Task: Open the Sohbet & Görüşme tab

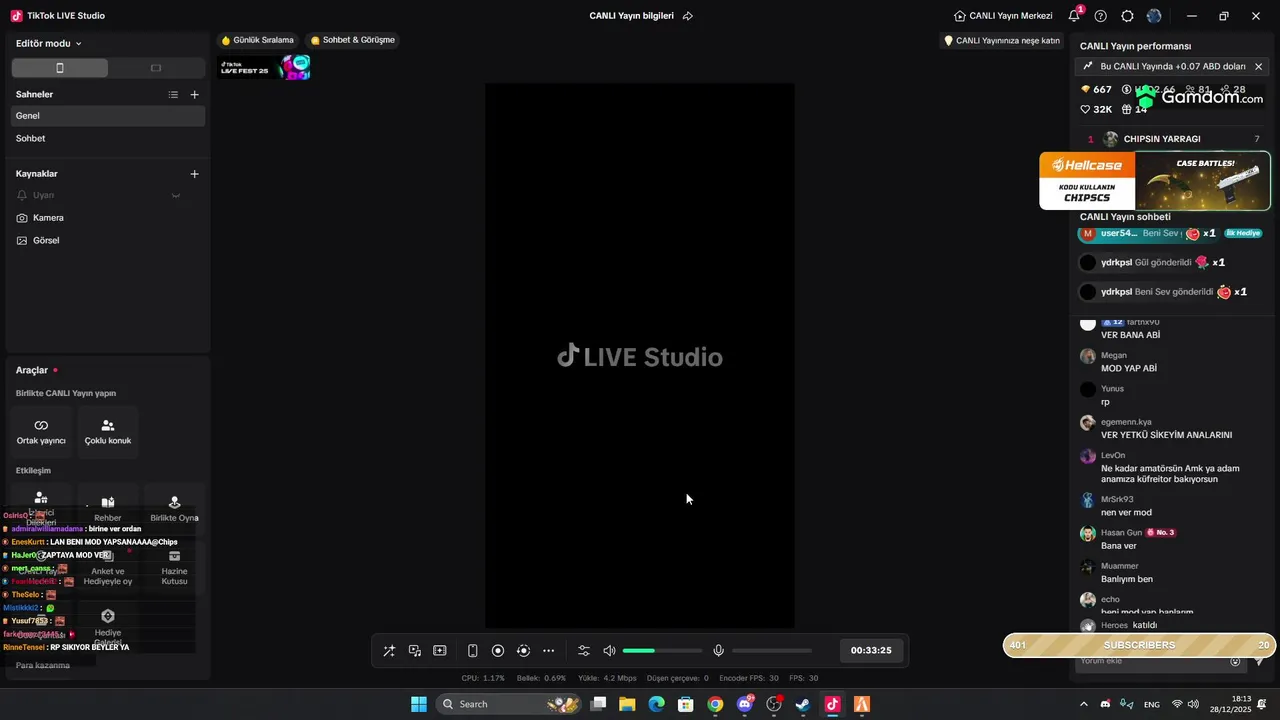Action: (353, 40)
